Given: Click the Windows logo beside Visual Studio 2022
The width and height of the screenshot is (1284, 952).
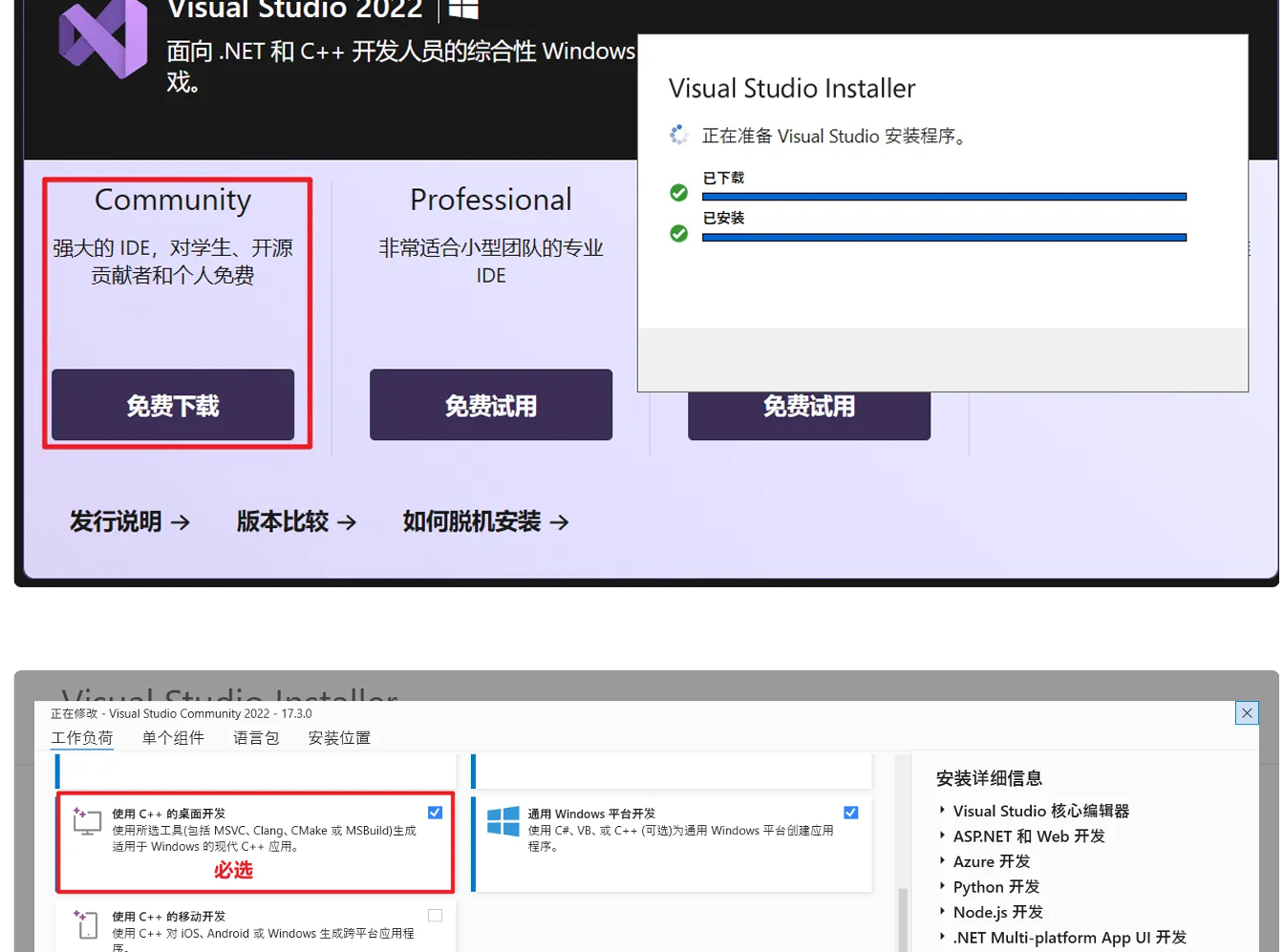Looking at the screenshot, I should [x=463, y=10].
